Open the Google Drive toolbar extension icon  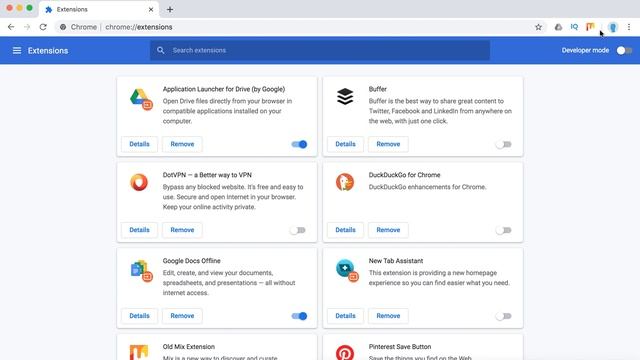tap(558, 27)
